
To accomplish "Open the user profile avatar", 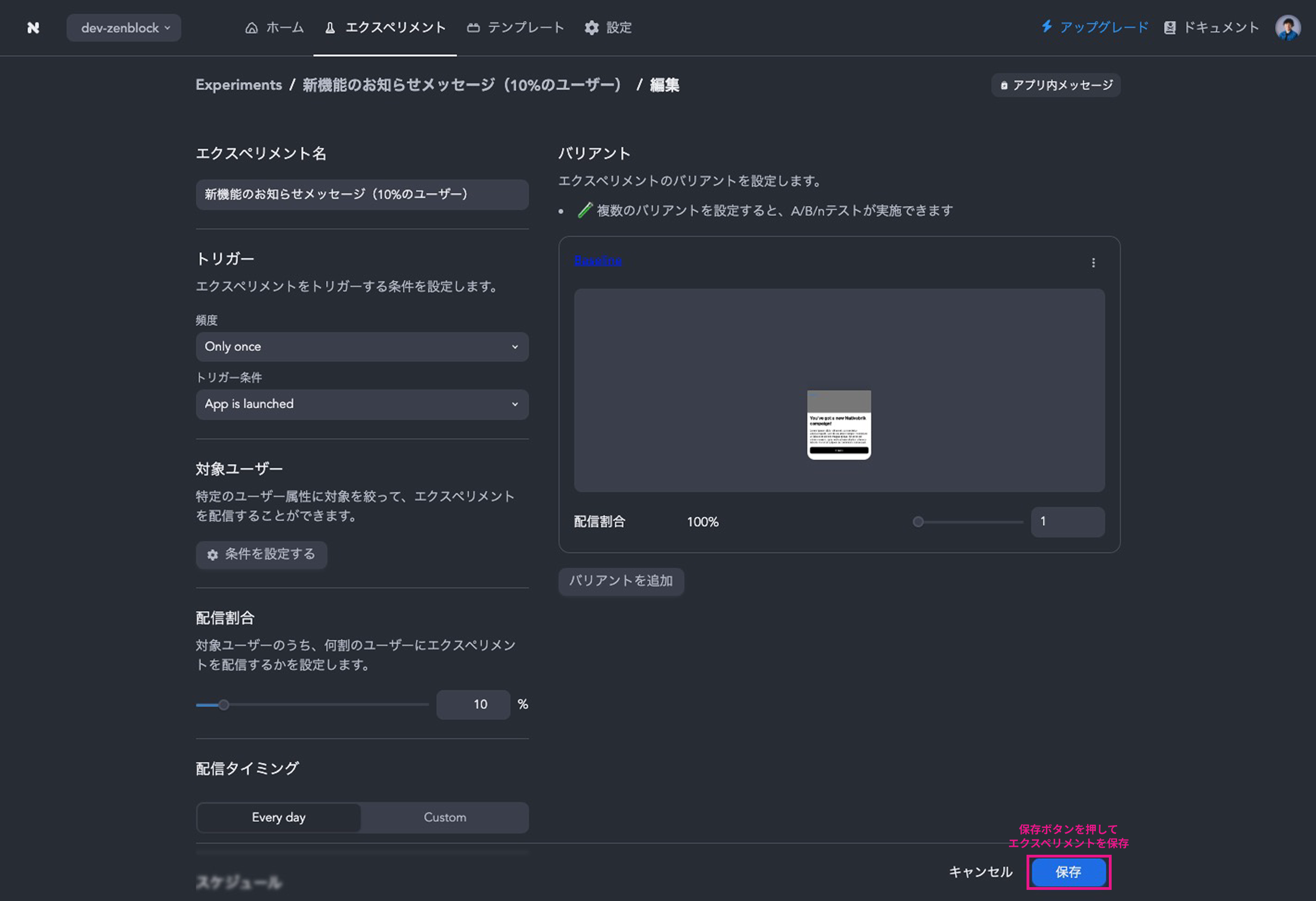I will click(x=1287, y=28).
